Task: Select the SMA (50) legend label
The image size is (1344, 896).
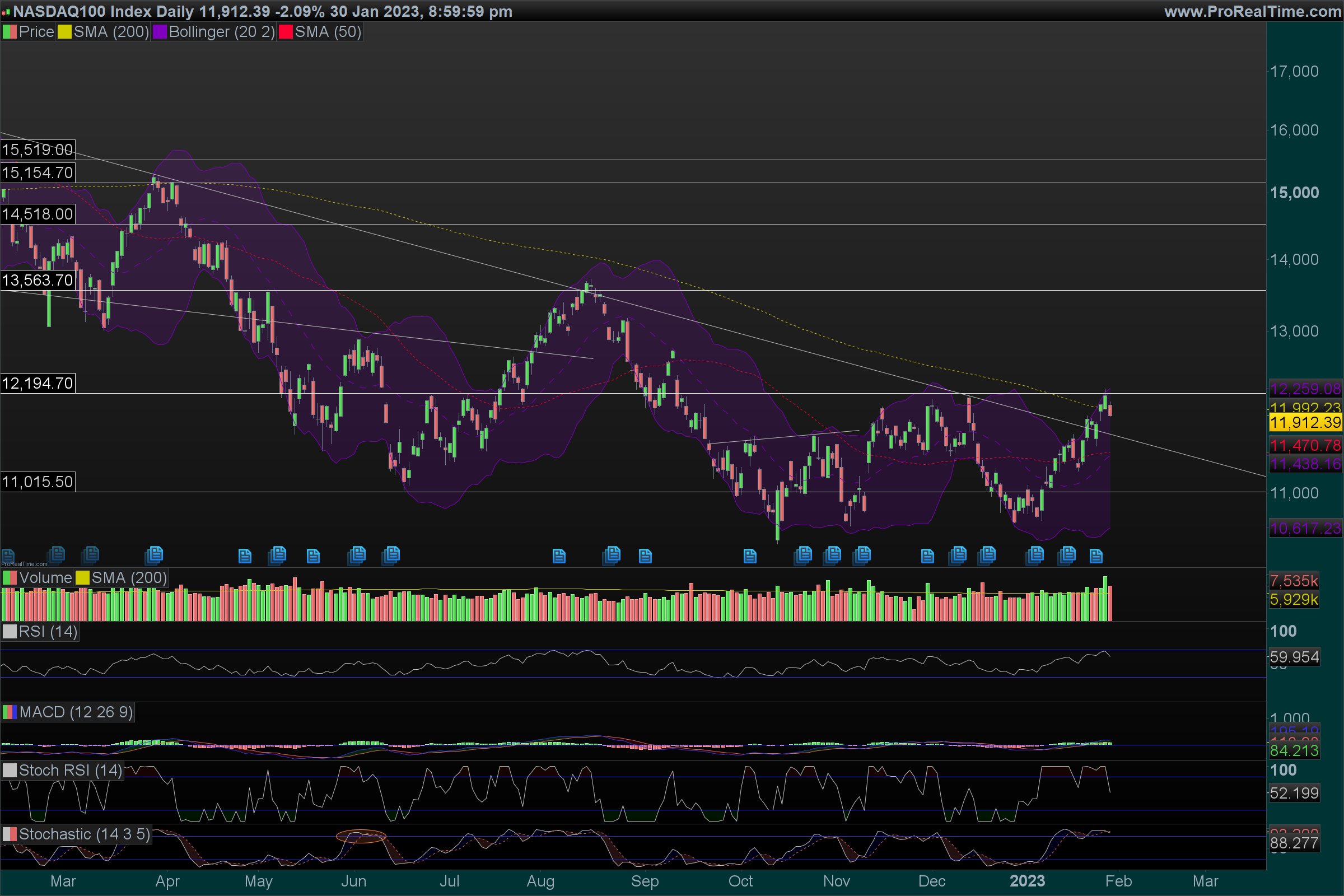Action: coord(328,32)
